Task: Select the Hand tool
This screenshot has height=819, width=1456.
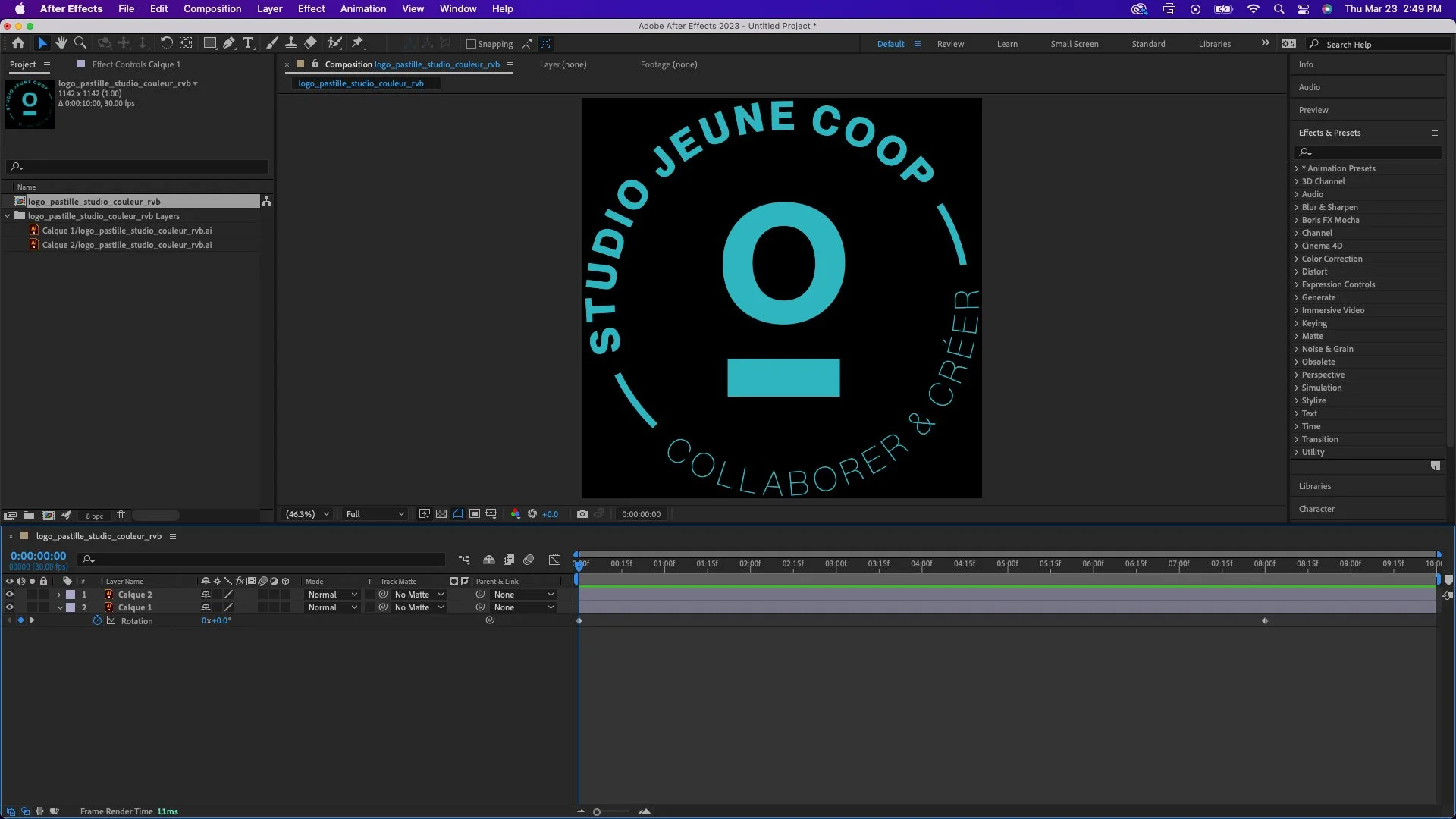Action: pos(61,43)
